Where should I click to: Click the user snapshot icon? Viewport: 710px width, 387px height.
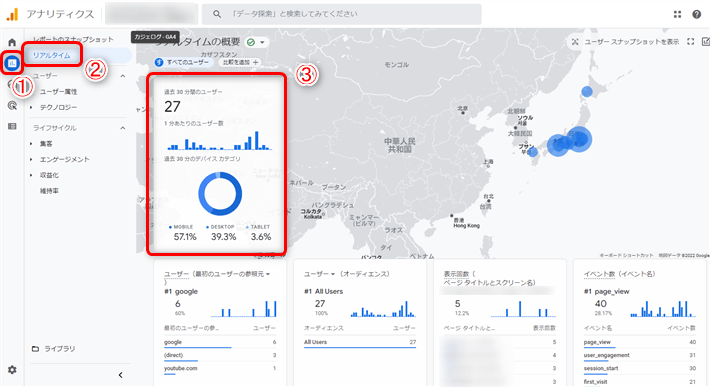coord(575,42)
